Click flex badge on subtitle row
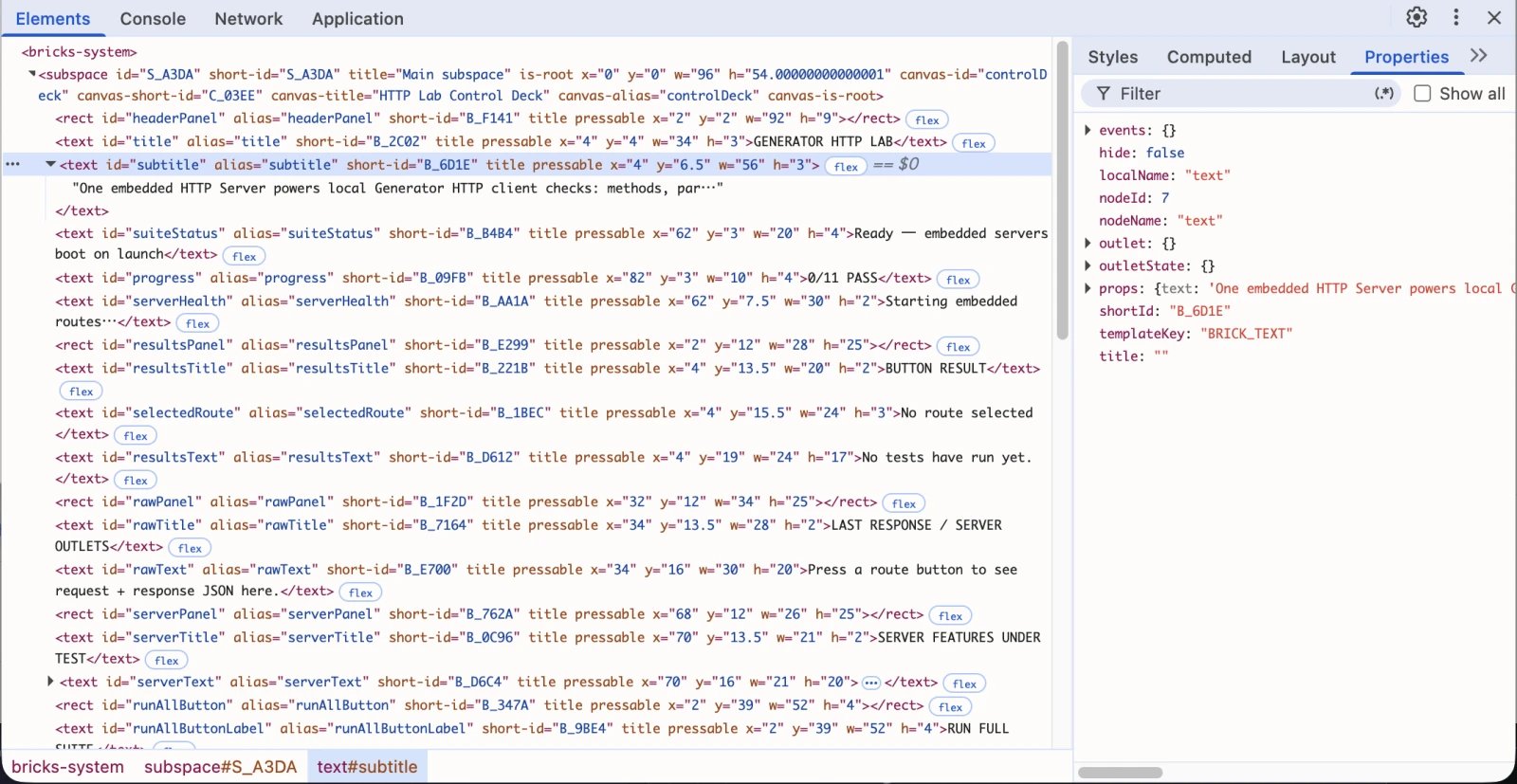The image size is (1517, 784). tap(846, 166)
